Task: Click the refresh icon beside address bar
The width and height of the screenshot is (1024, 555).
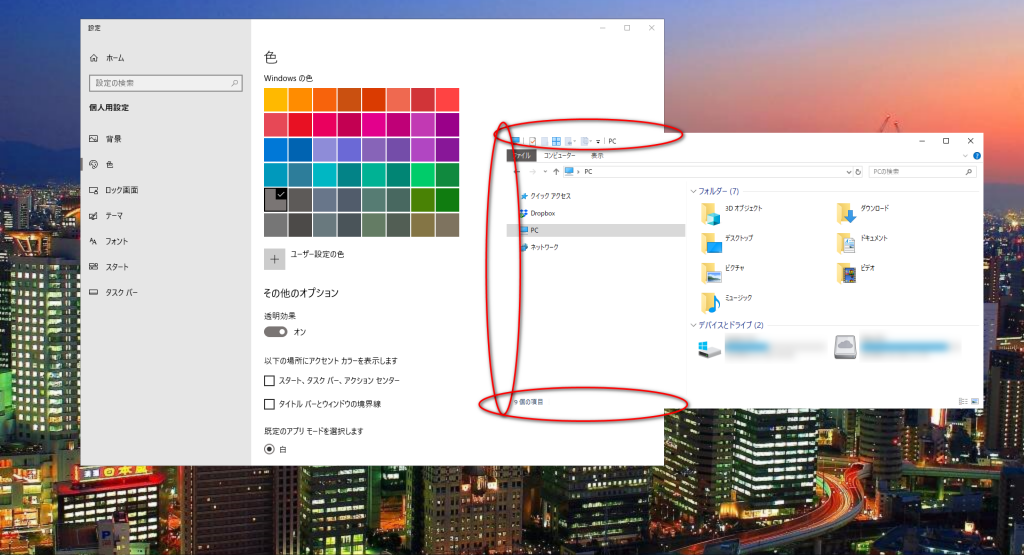Action: [x=858, y=172]
